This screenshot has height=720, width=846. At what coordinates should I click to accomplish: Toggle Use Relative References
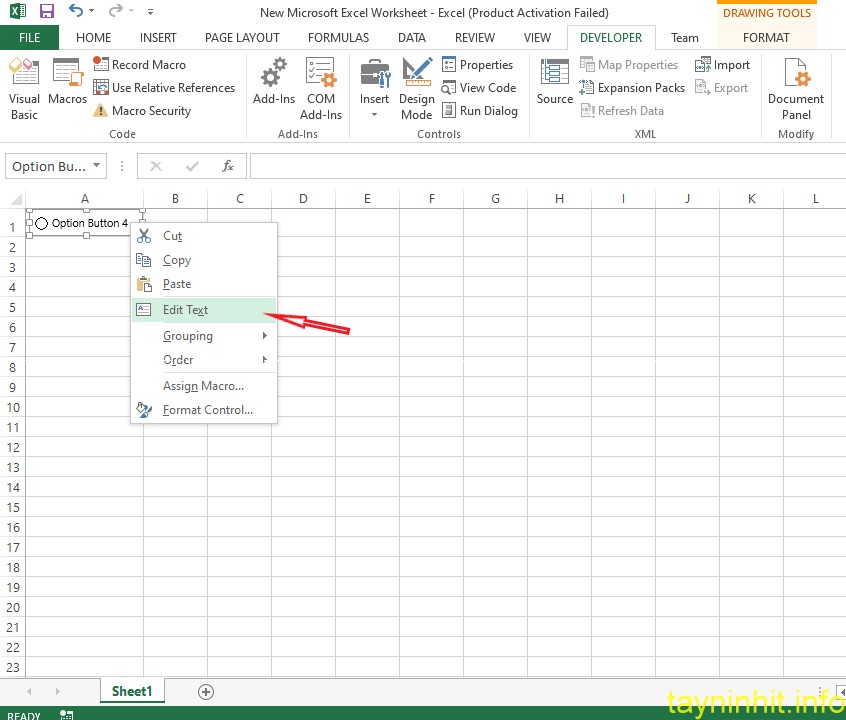(163, 88)
